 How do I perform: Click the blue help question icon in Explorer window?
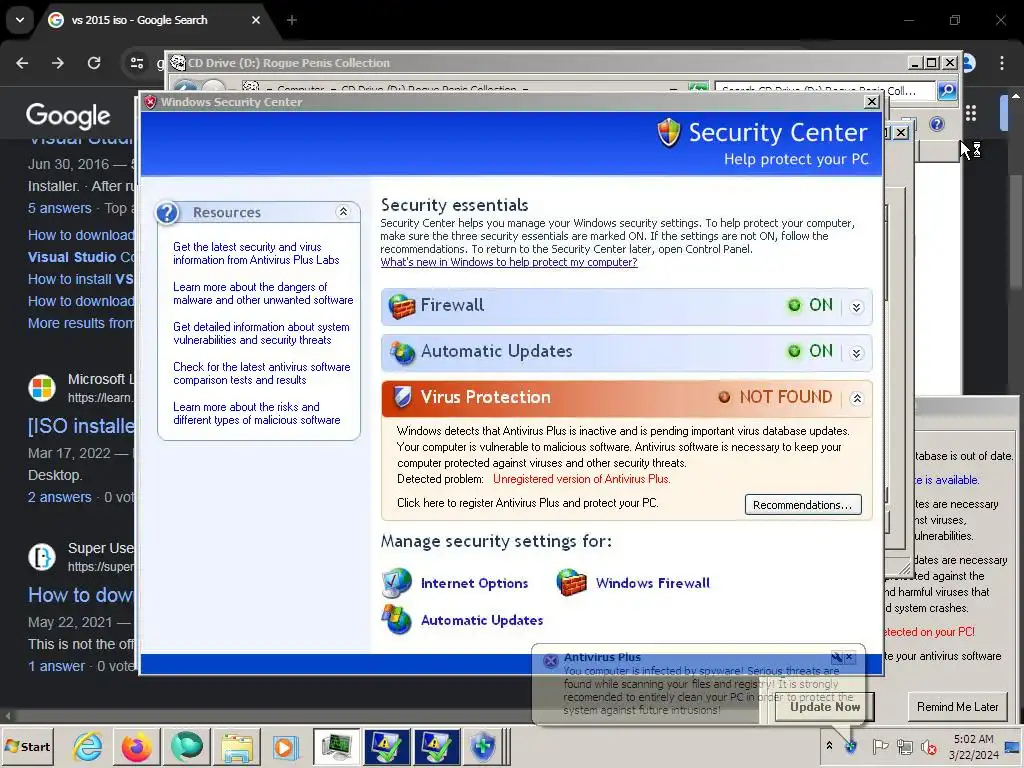(936, 124)
